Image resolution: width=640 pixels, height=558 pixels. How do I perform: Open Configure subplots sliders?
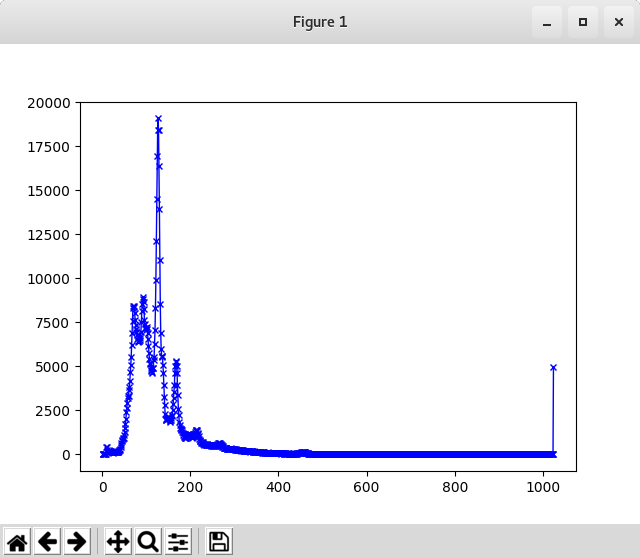(x=178, y=541)
